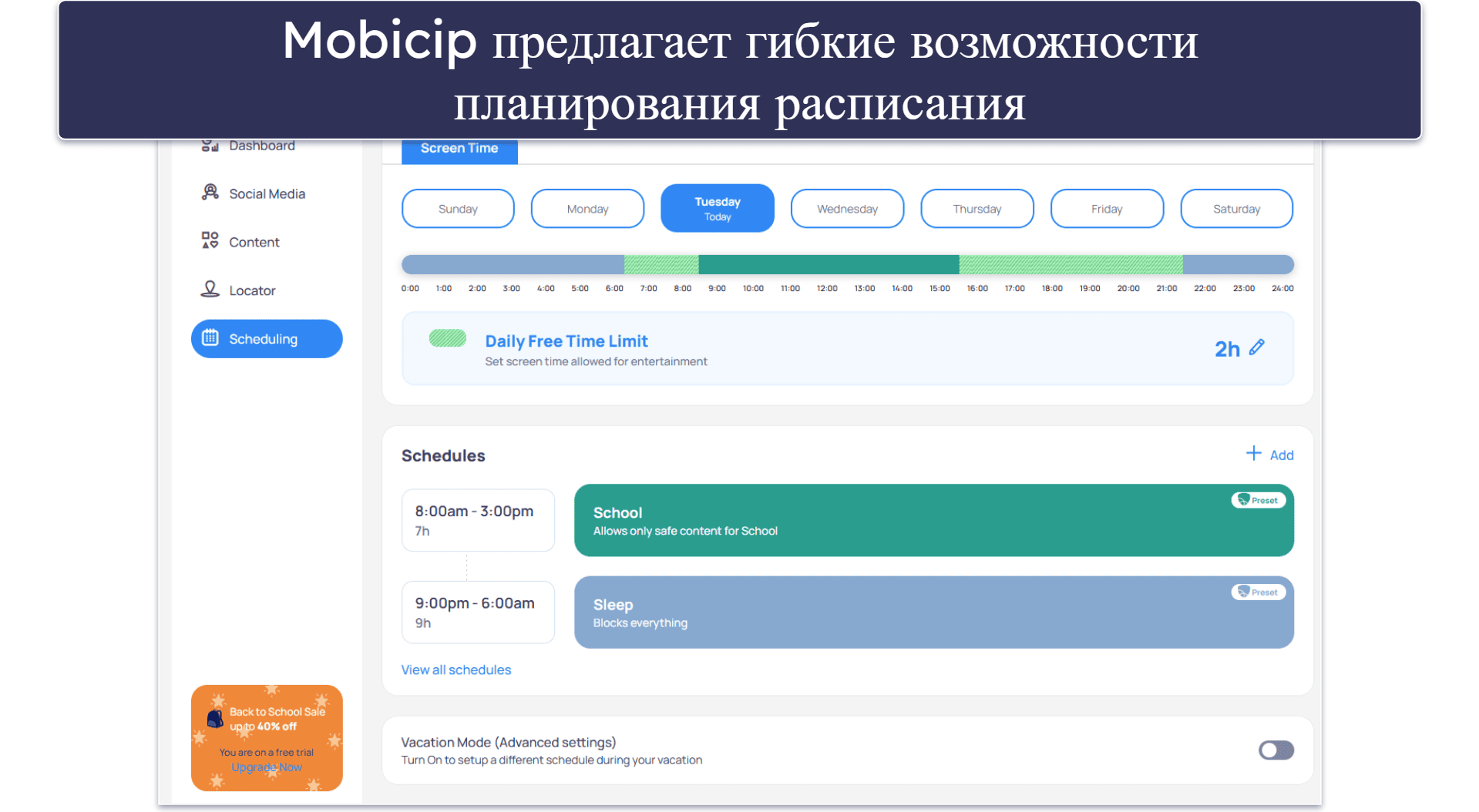Click 'Allows only safe content for School' text

tap(685, 531)
